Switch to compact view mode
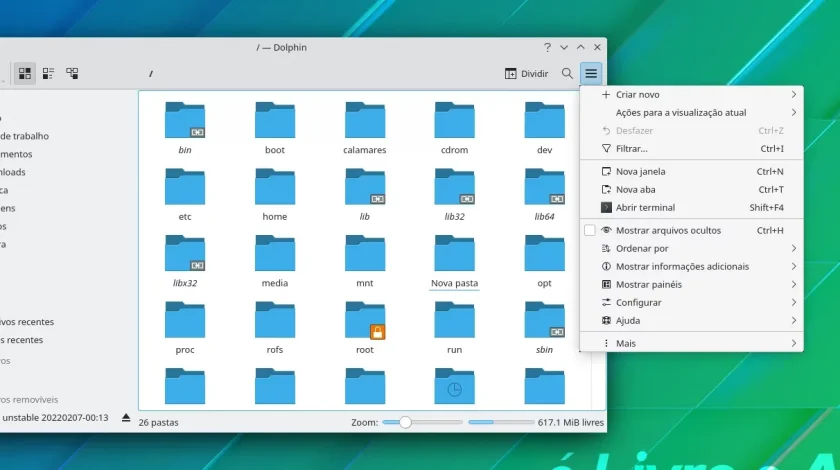Viewport: 840px width, 470px height. tap(48, 73)
